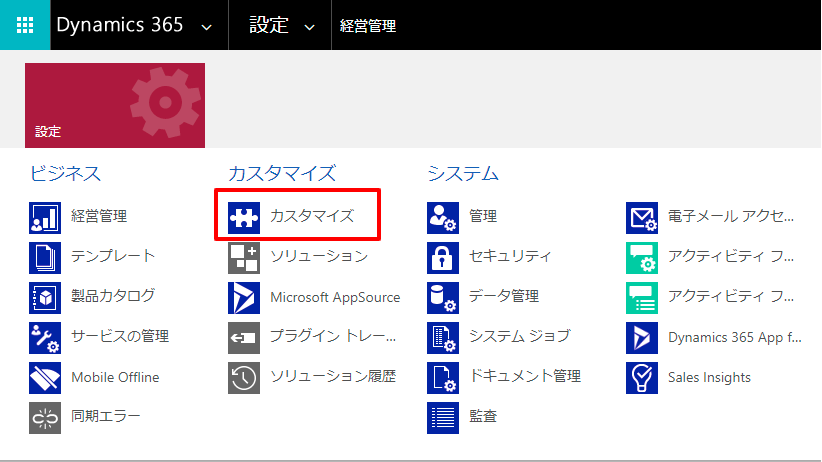This screenshot has height=462, width=822.
Task: Open the Mobile Offline link
Action: pos(115,377)
